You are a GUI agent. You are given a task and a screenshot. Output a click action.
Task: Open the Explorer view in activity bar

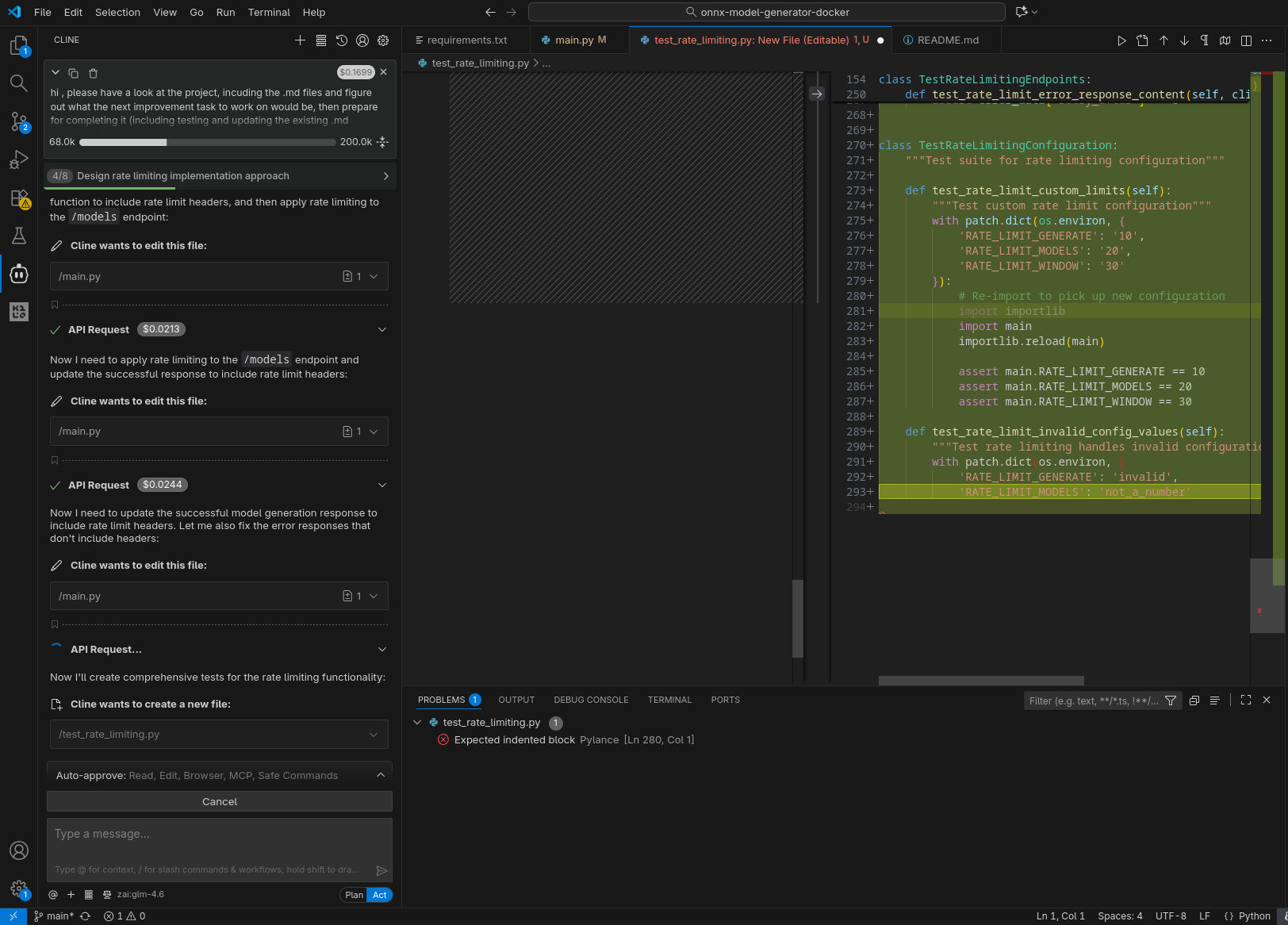(18, 46)
